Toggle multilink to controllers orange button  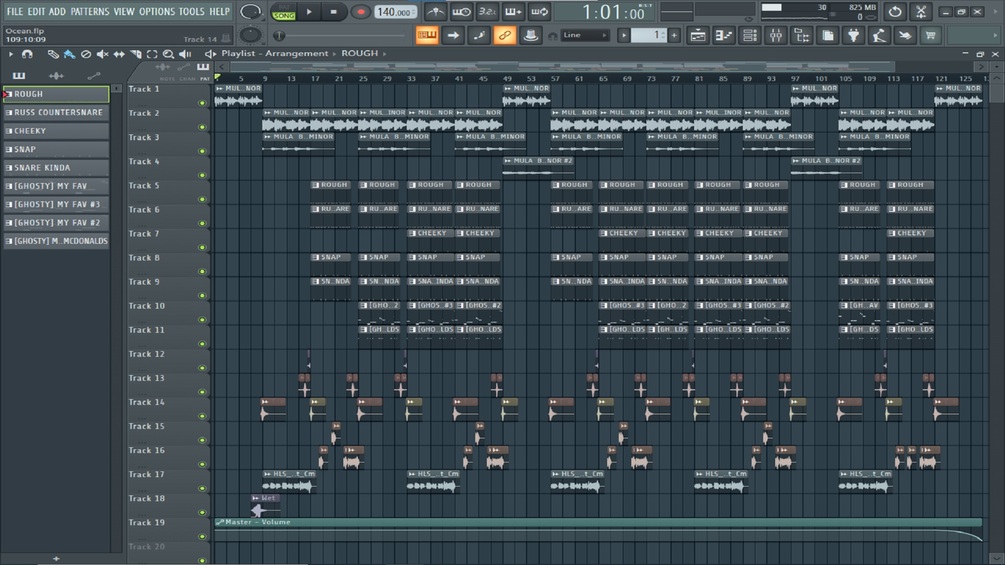(504, 35)
